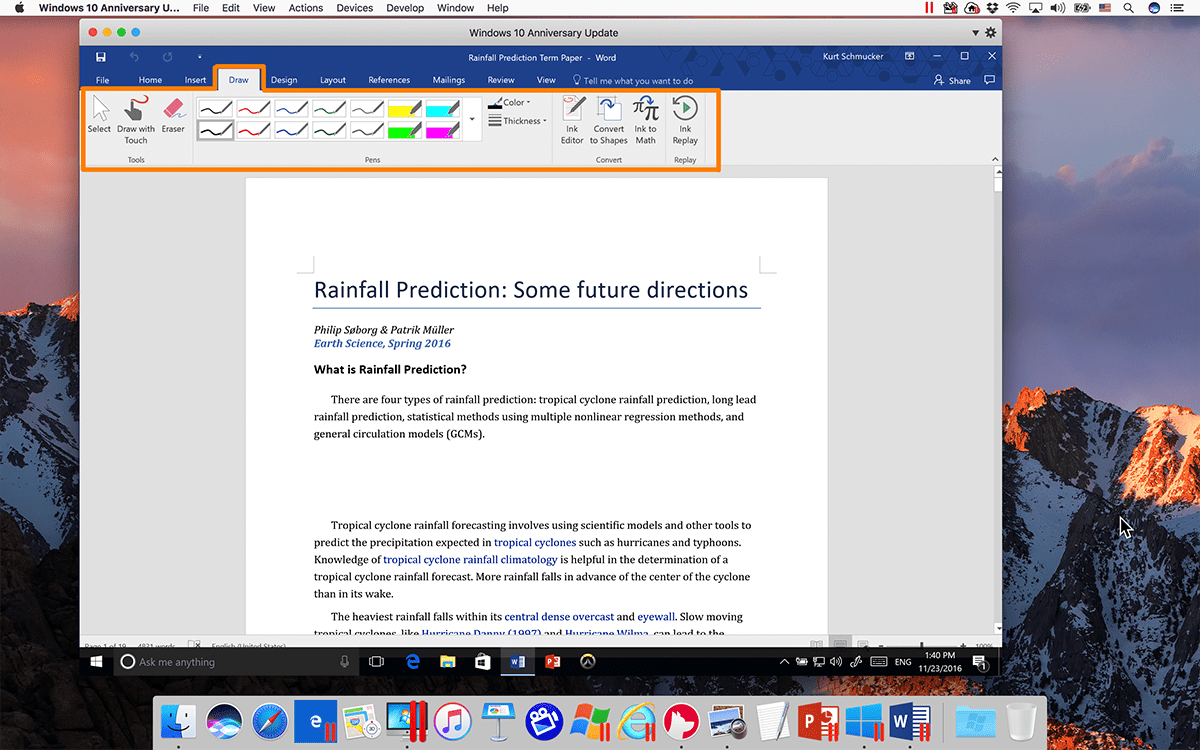Open the Actions menu in the Mac menu bar
This screenshot has width=1200, height=750.
point(306,8)
